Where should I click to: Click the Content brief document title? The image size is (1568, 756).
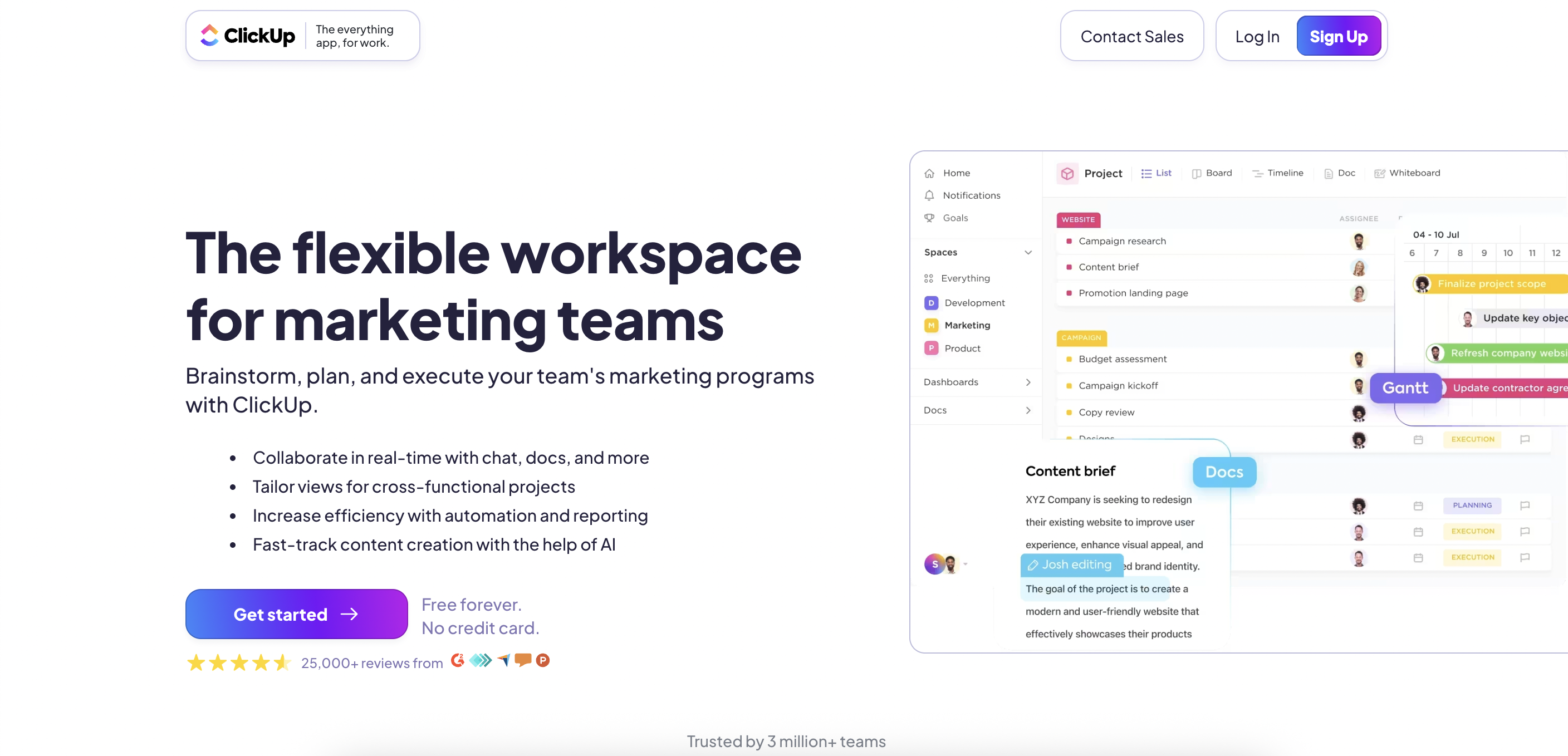pos(1070,471)
